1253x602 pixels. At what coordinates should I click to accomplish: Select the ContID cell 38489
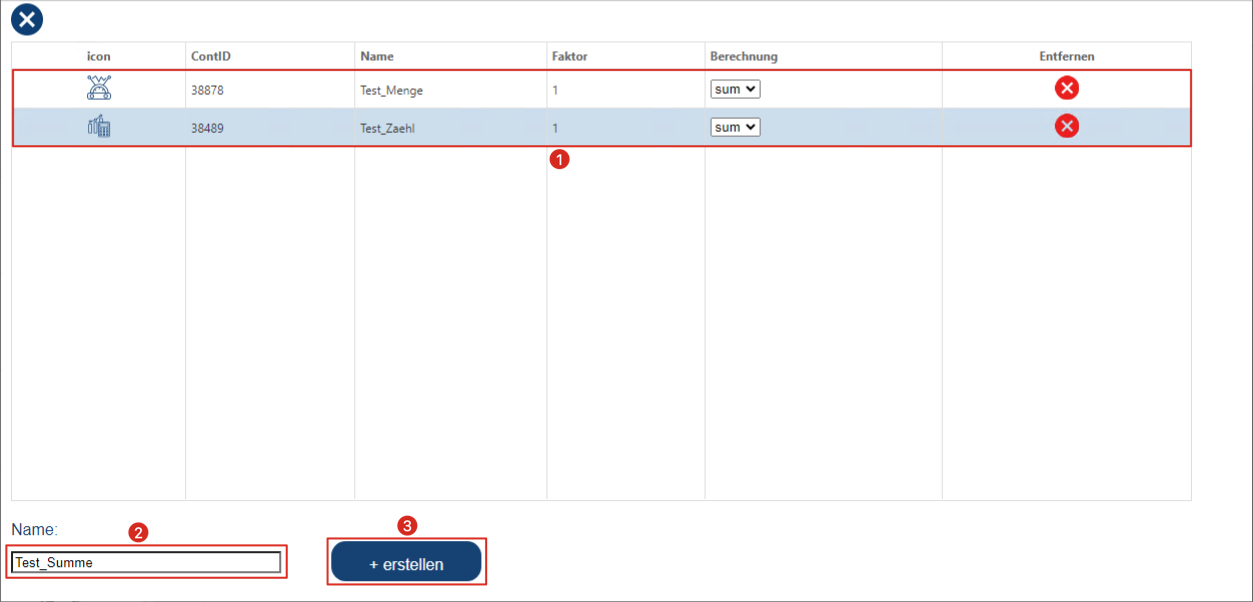point(208,128)
